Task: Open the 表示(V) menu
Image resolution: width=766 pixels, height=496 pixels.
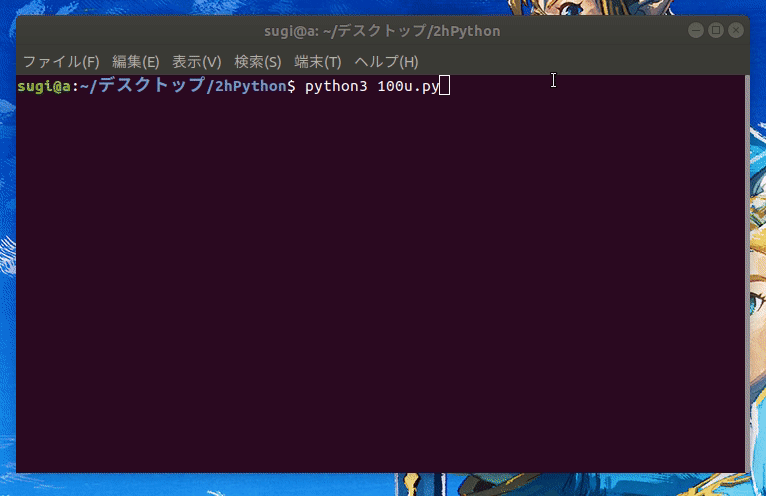Action: (x=196, y=62)
